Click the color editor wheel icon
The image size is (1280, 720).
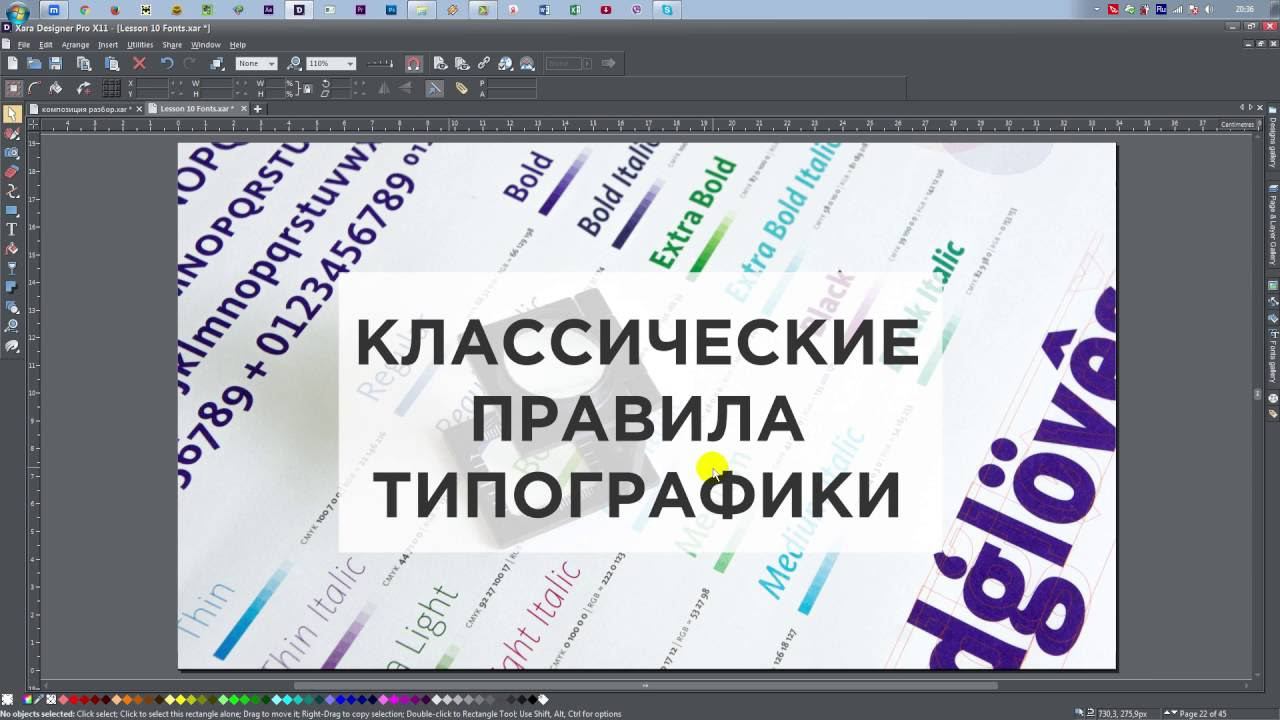[x=27, y=699]
